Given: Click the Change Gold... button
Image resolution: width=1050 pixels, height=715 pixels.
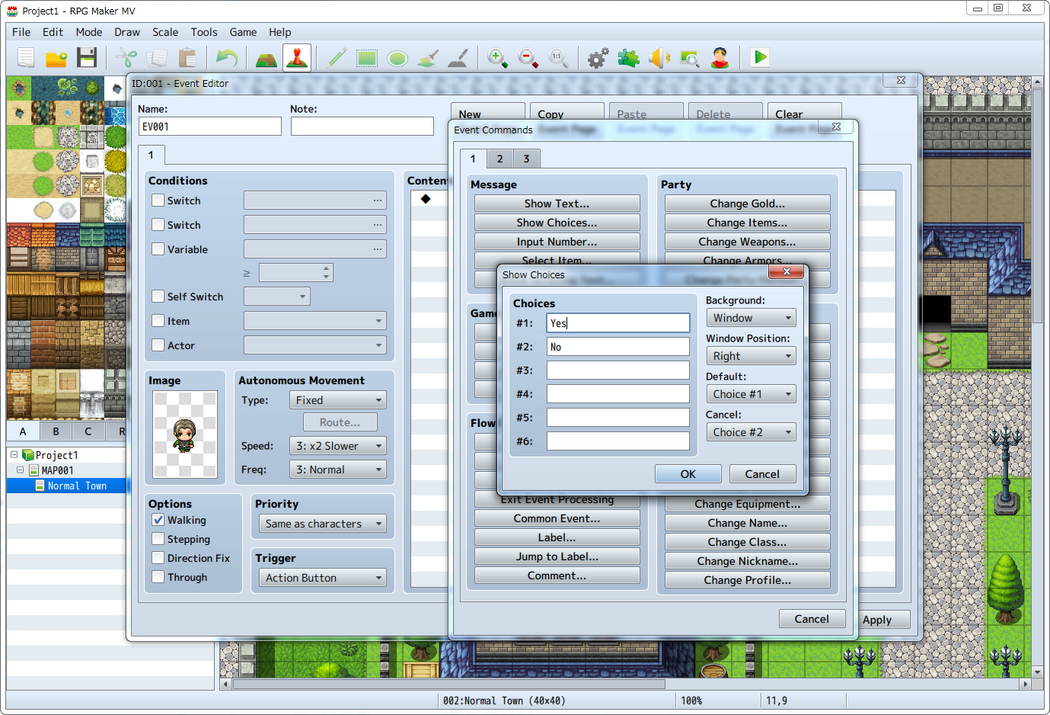Looking at the screenshot, I should click(x=747, y=204).
